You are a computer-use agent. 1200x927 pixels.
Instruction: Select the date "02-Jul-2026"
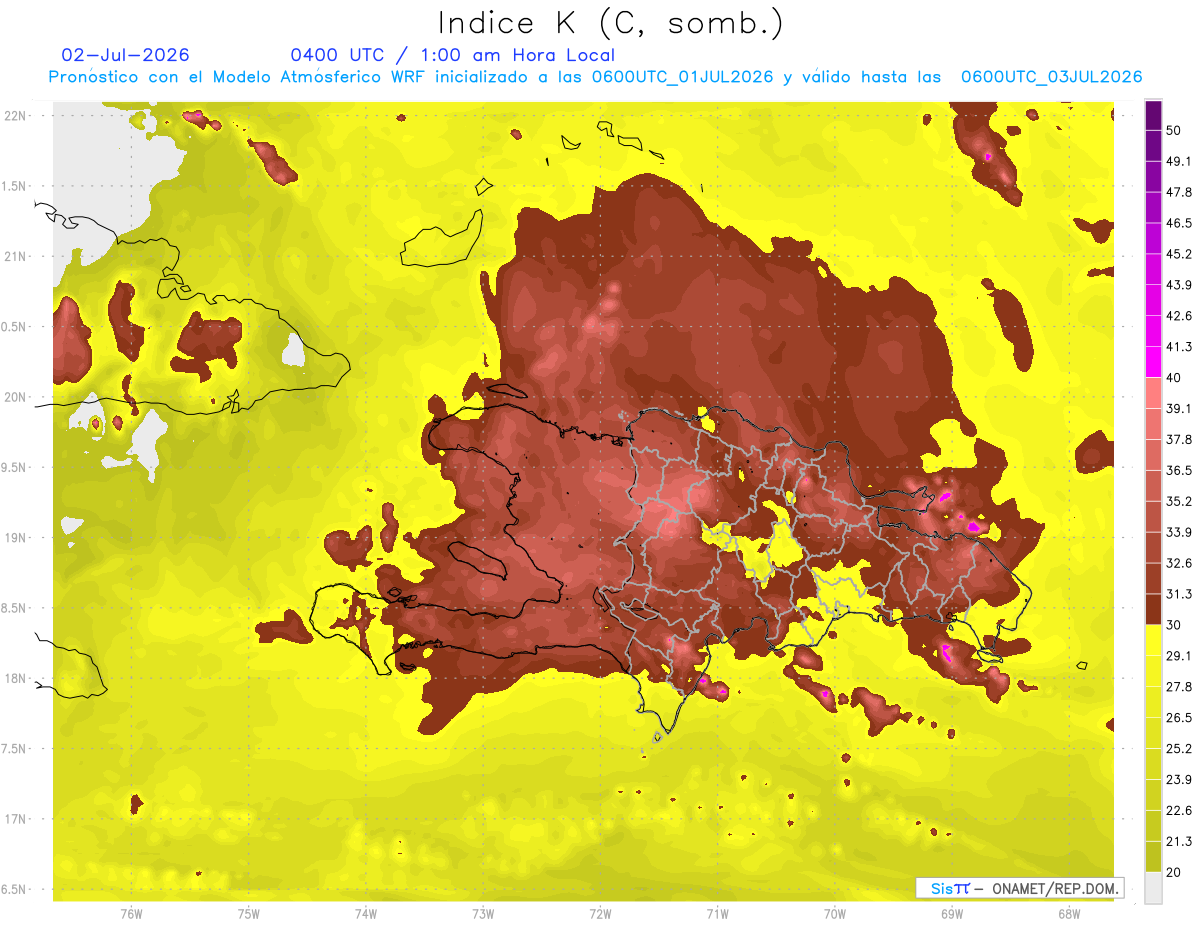click(x=125, y=55)
